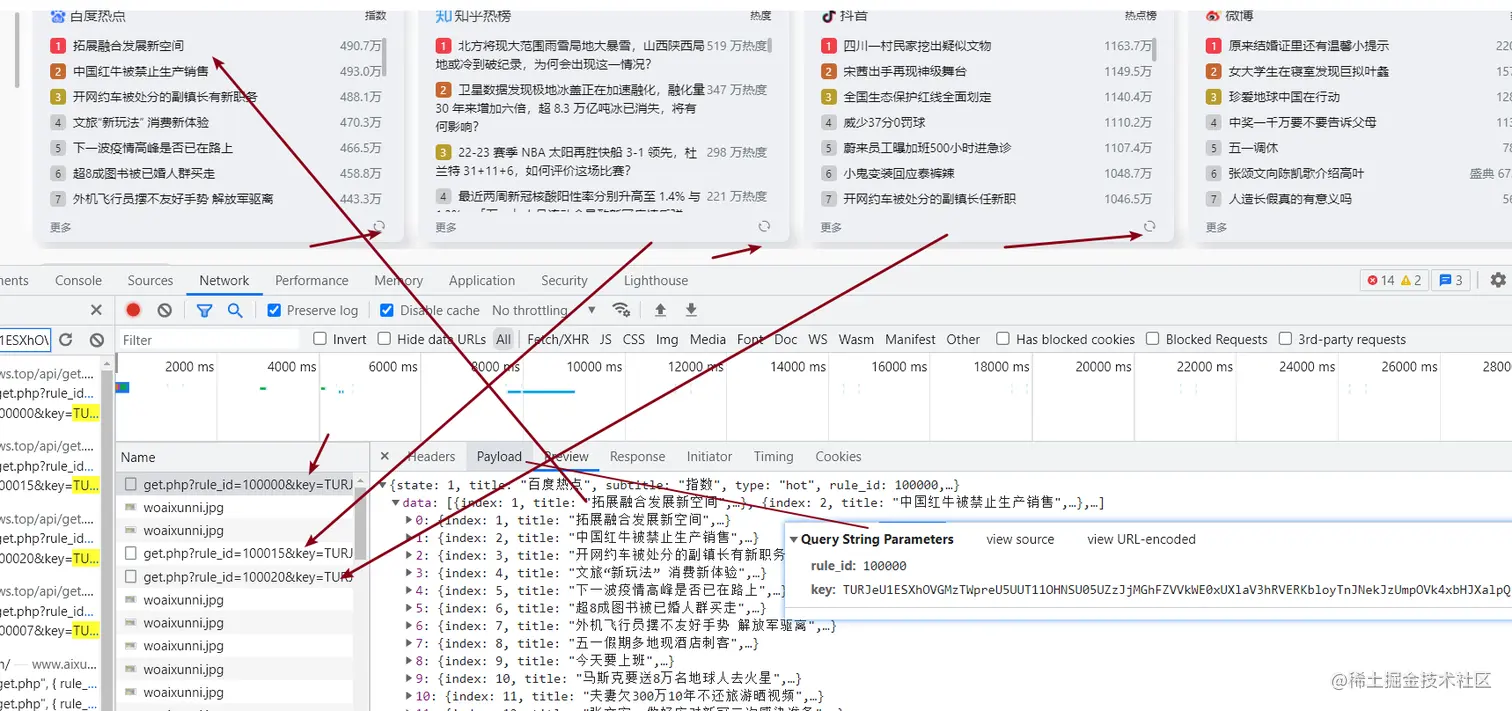
Task: Open the Performance tab
Action: pos(312,281)
